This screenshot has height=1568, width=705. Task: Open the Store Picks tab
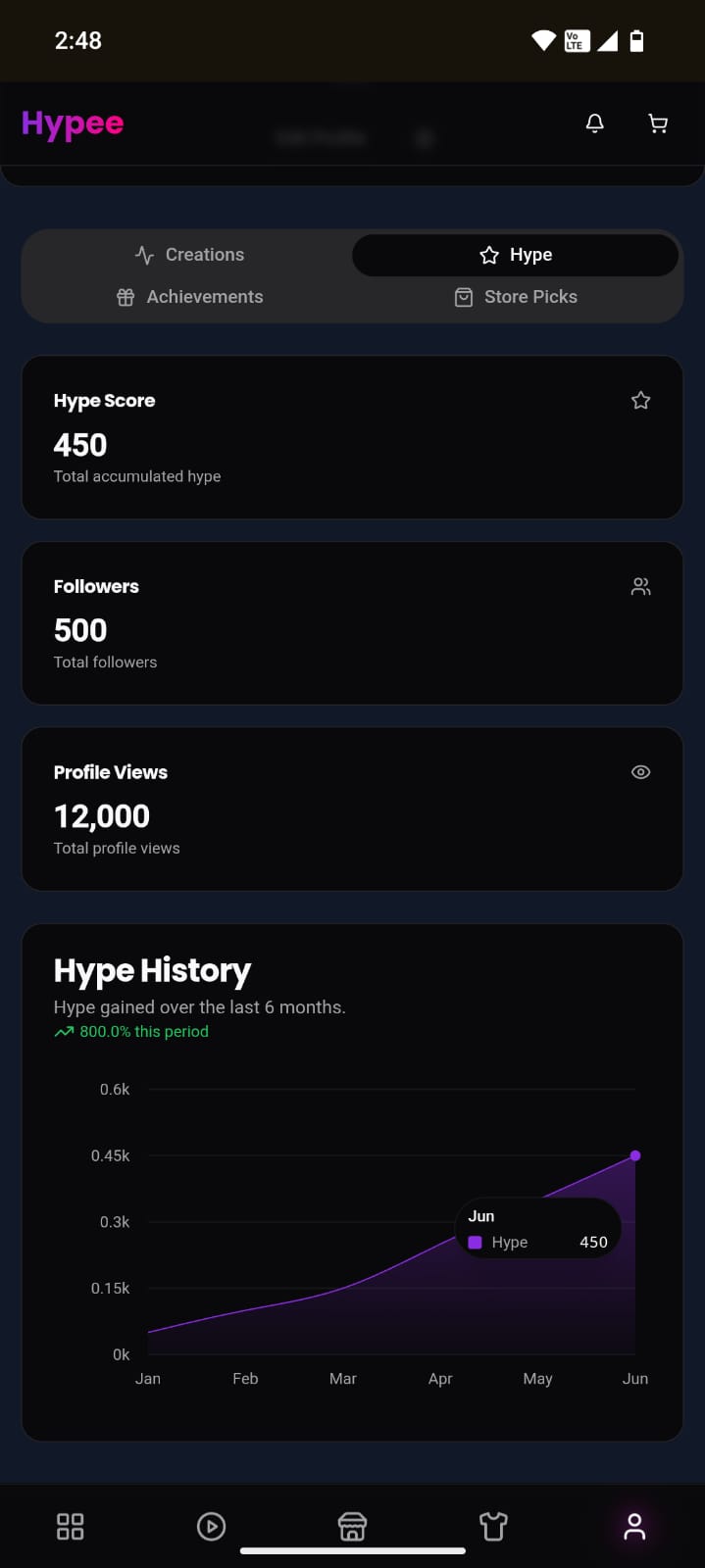[x=515, y=297]
